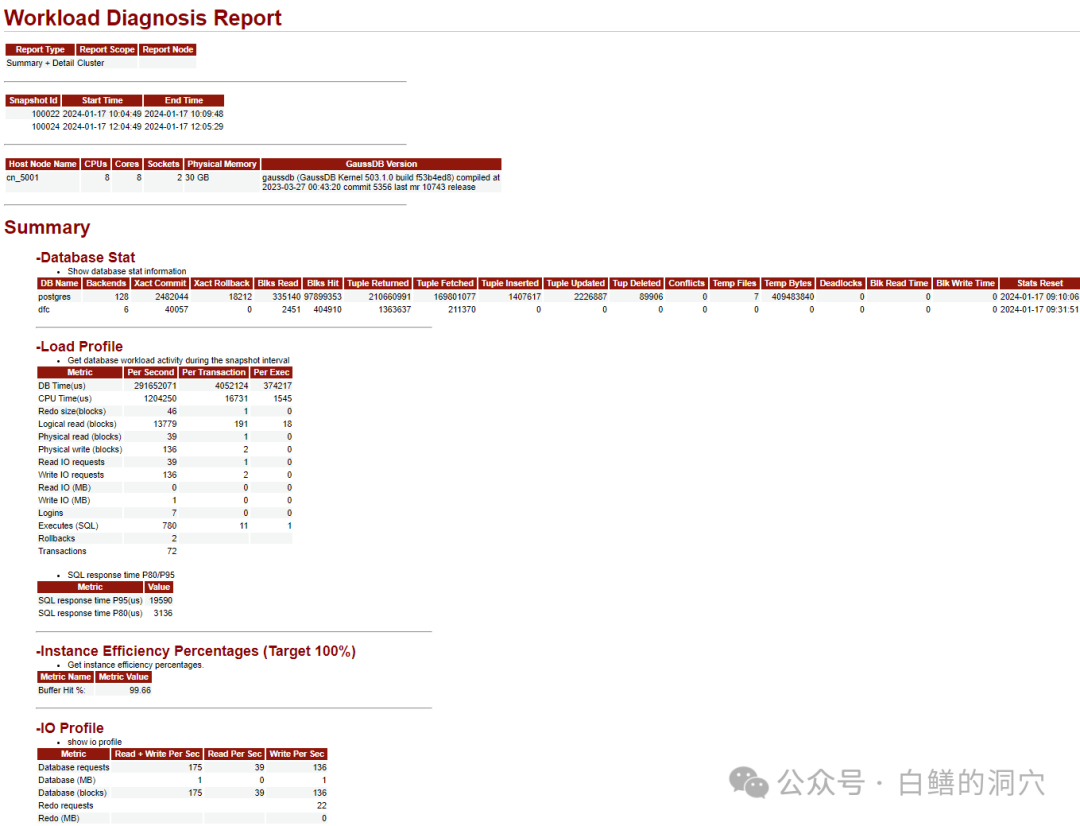Click the Tuple Updated column header
This screenshot has width=1080, height=826.
point(576,283)
